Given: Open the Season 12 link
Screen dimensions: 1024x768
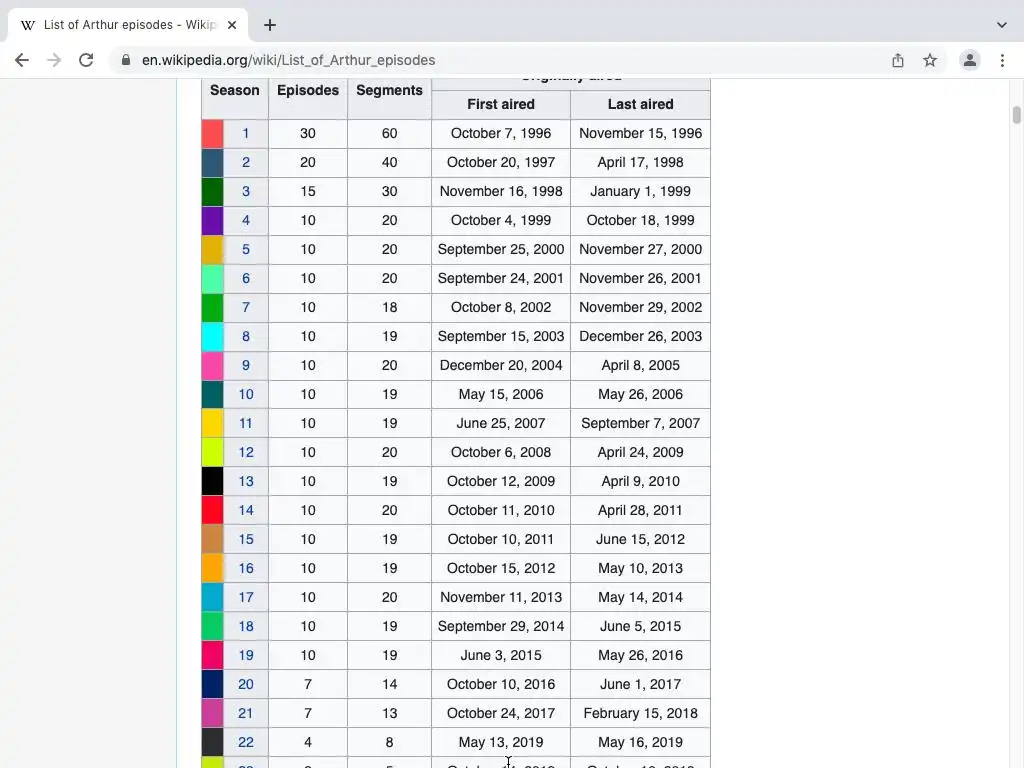Looking at the screenshot, I should (x=246, y=452).
